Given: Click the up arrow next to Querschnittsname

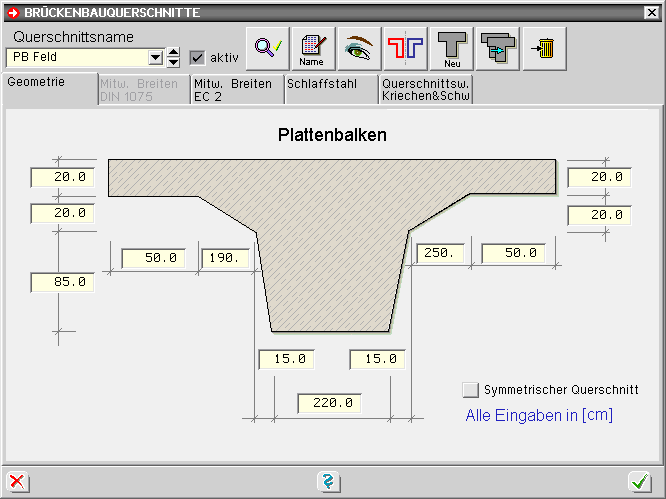Looking at the screenshot, I should click(x=173, y=53).
